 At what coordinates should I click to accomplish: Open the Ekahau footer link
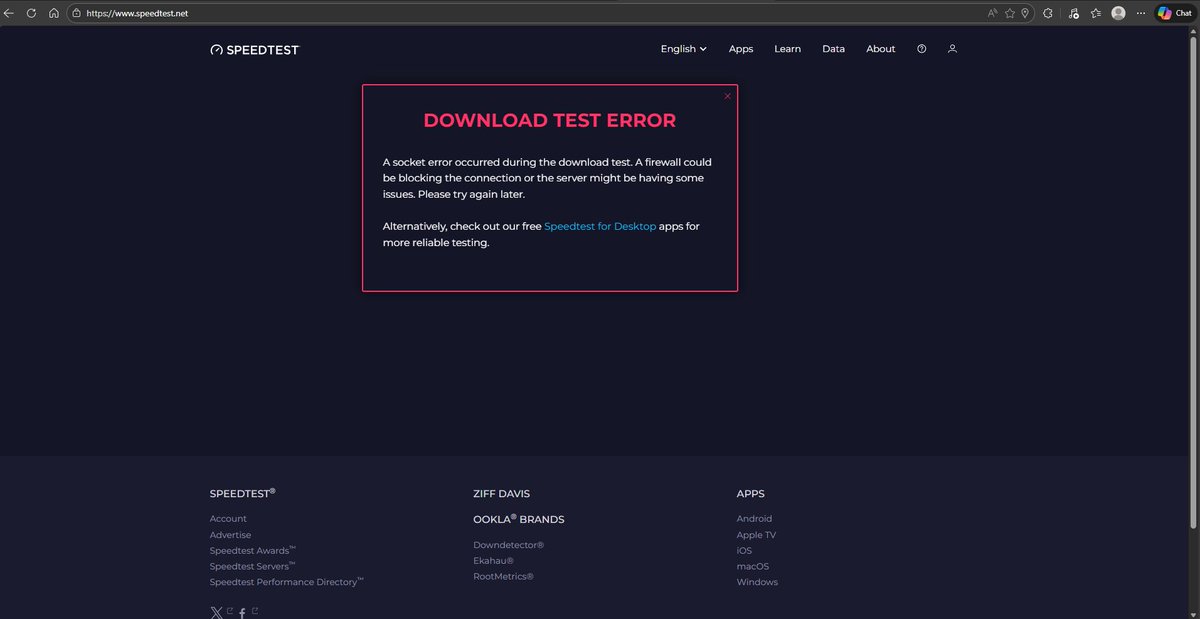493,561
